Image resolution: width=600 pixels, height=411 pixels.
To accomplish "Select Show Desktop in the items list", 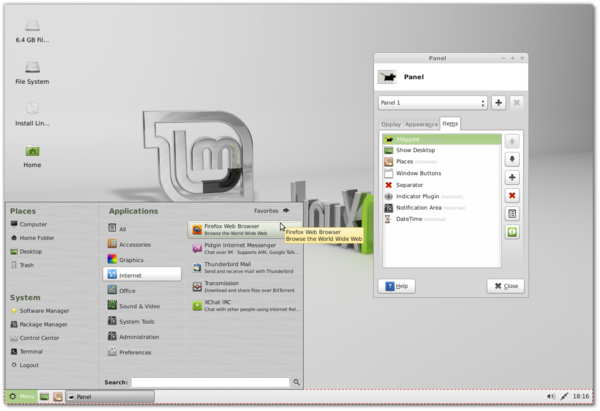I will (442, 150).
